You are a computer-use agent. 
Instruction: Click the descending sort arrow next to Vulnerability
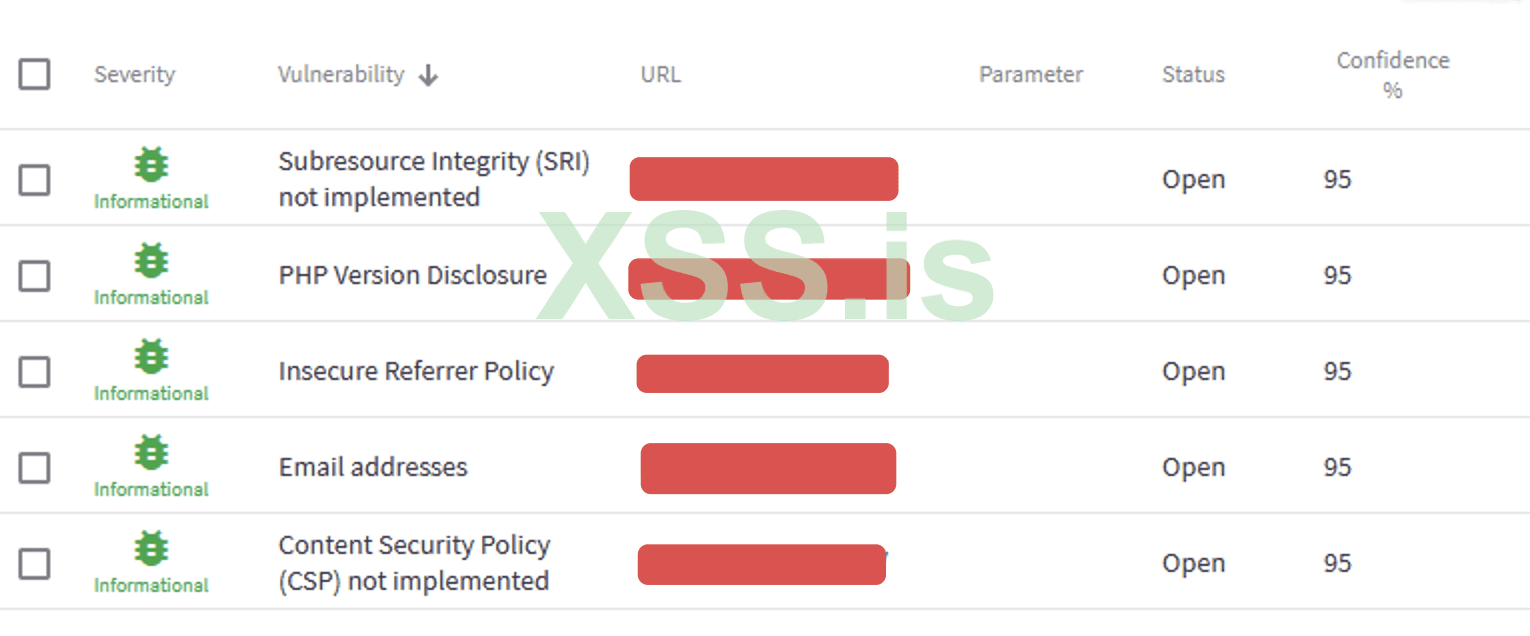[x=430, y=74]
